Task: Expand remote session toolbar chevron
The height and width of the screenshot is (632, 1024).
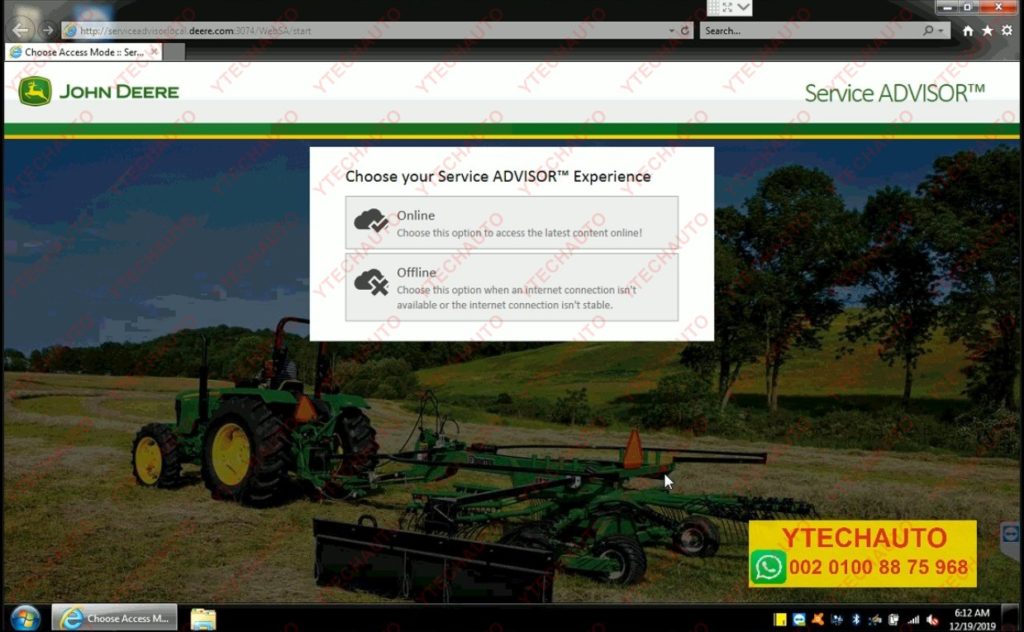Action: [743, 7]
